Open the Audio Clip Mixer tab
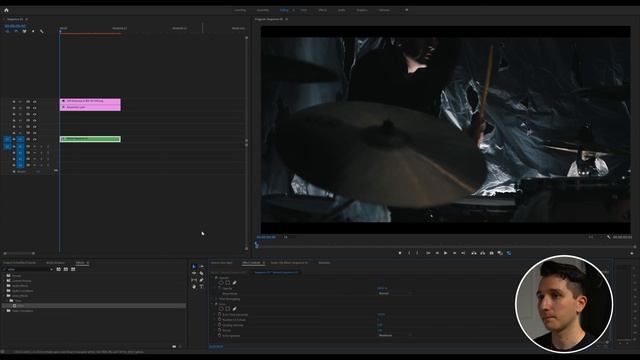The height and width of the screenshot is (360, 640). pos(289,263)
